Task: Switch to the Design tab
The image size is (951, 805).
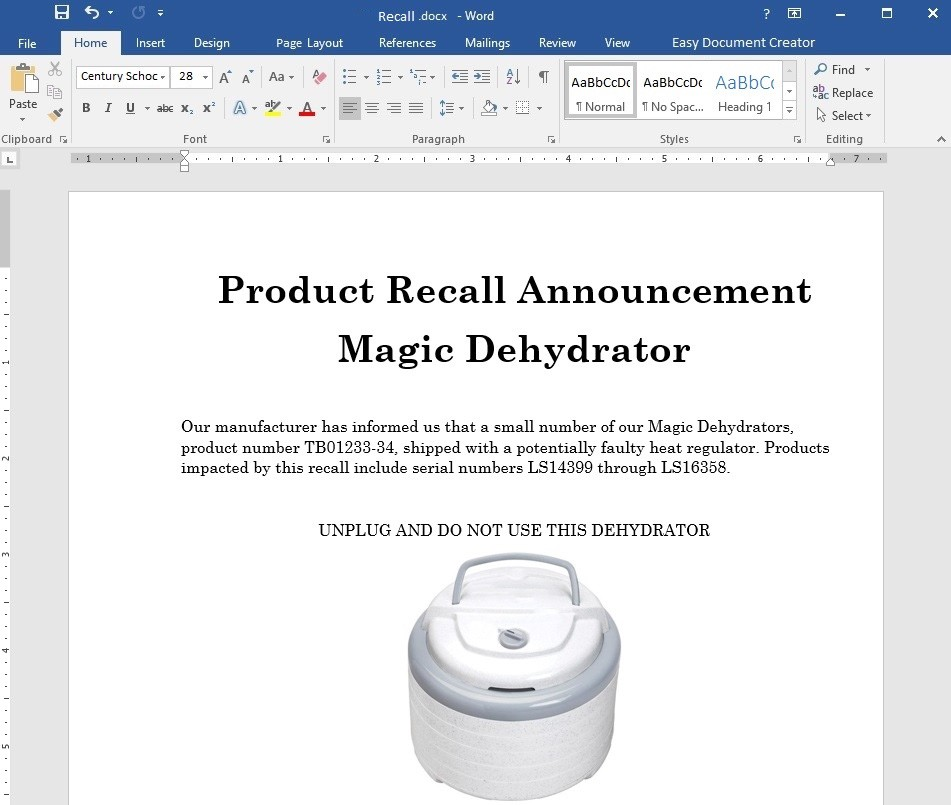Action: click(x=212, y=43)
